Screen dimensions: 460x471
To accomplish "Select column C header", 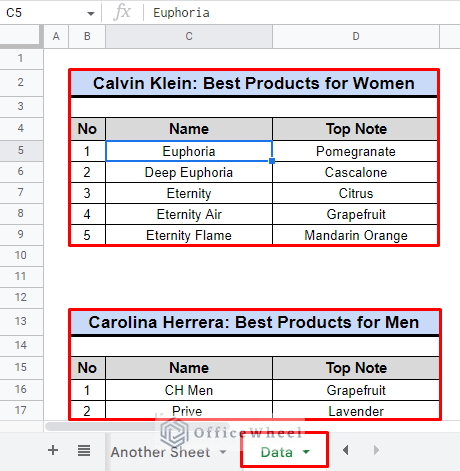I will point(189,36).
